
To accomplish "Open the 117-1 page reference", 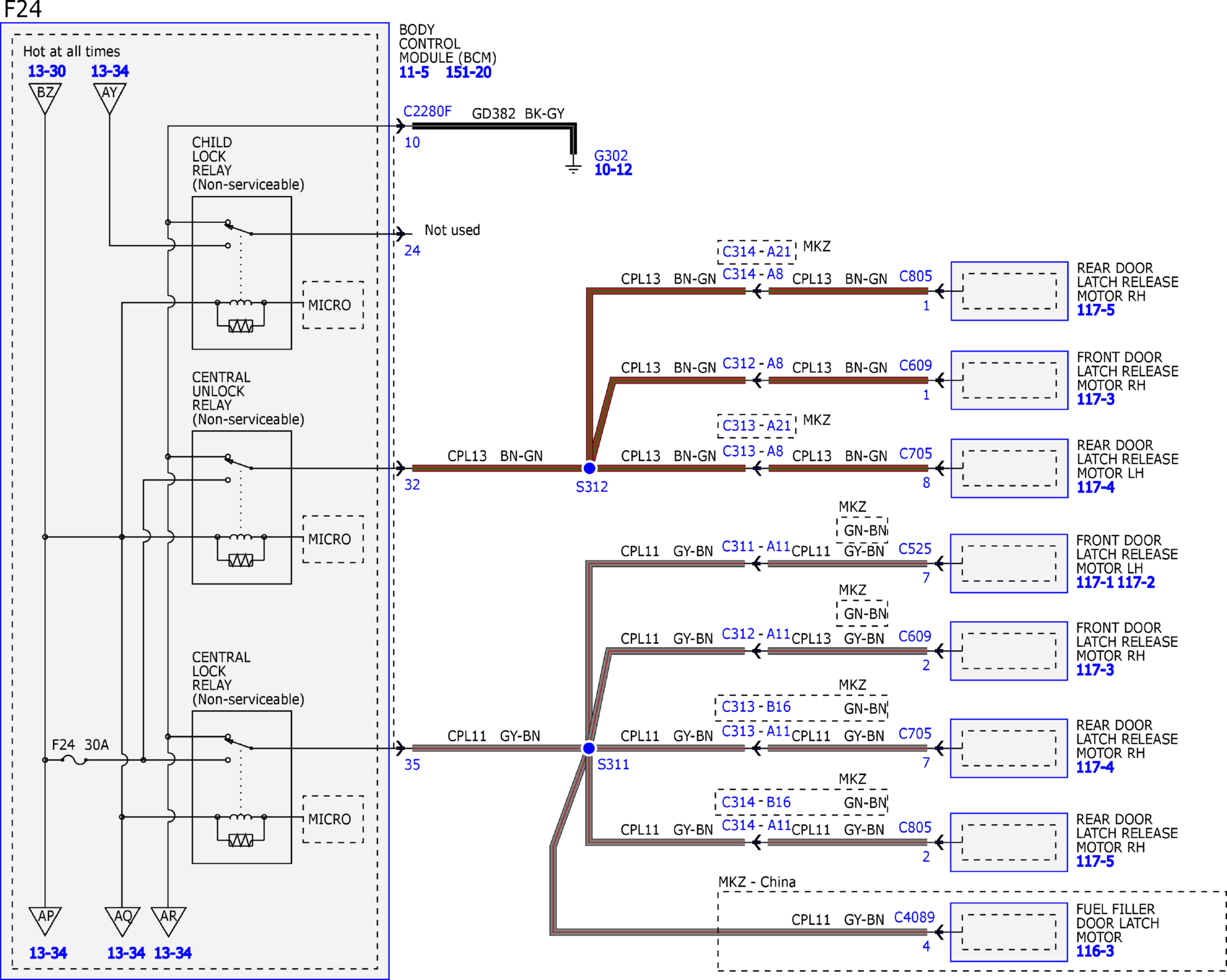I will (1095, 582).
